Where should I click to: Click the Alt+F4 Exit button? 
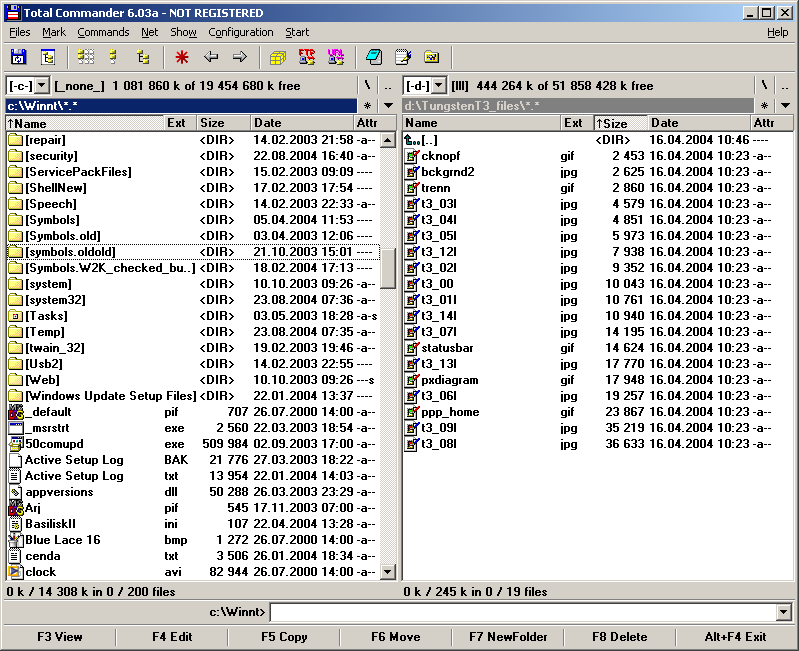coord(735,637)
